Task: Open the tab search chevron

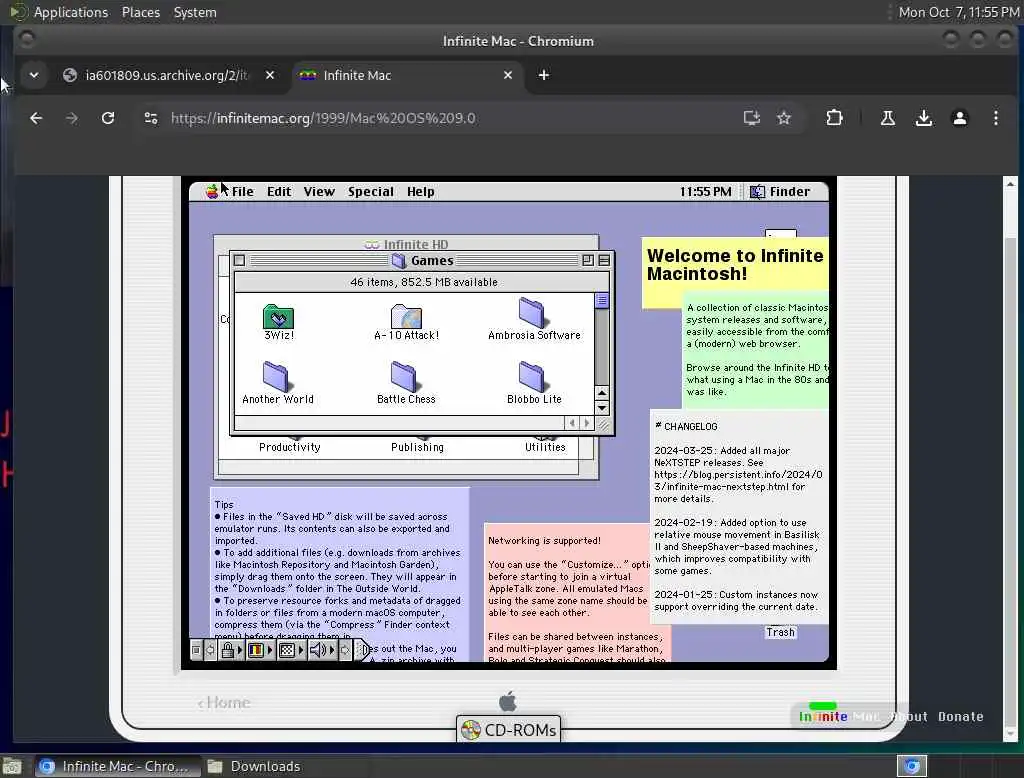Action: click(x=34, y=75)
